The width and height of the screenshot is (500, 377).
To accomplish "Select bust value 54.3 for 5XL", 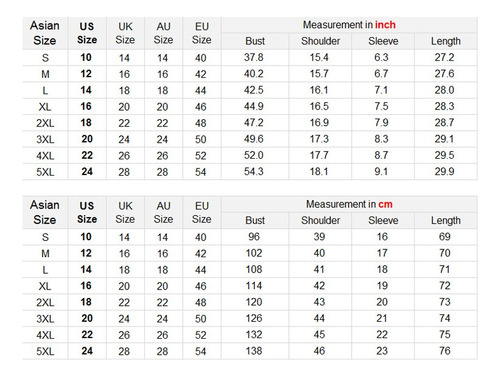I will tap(254, 172).
